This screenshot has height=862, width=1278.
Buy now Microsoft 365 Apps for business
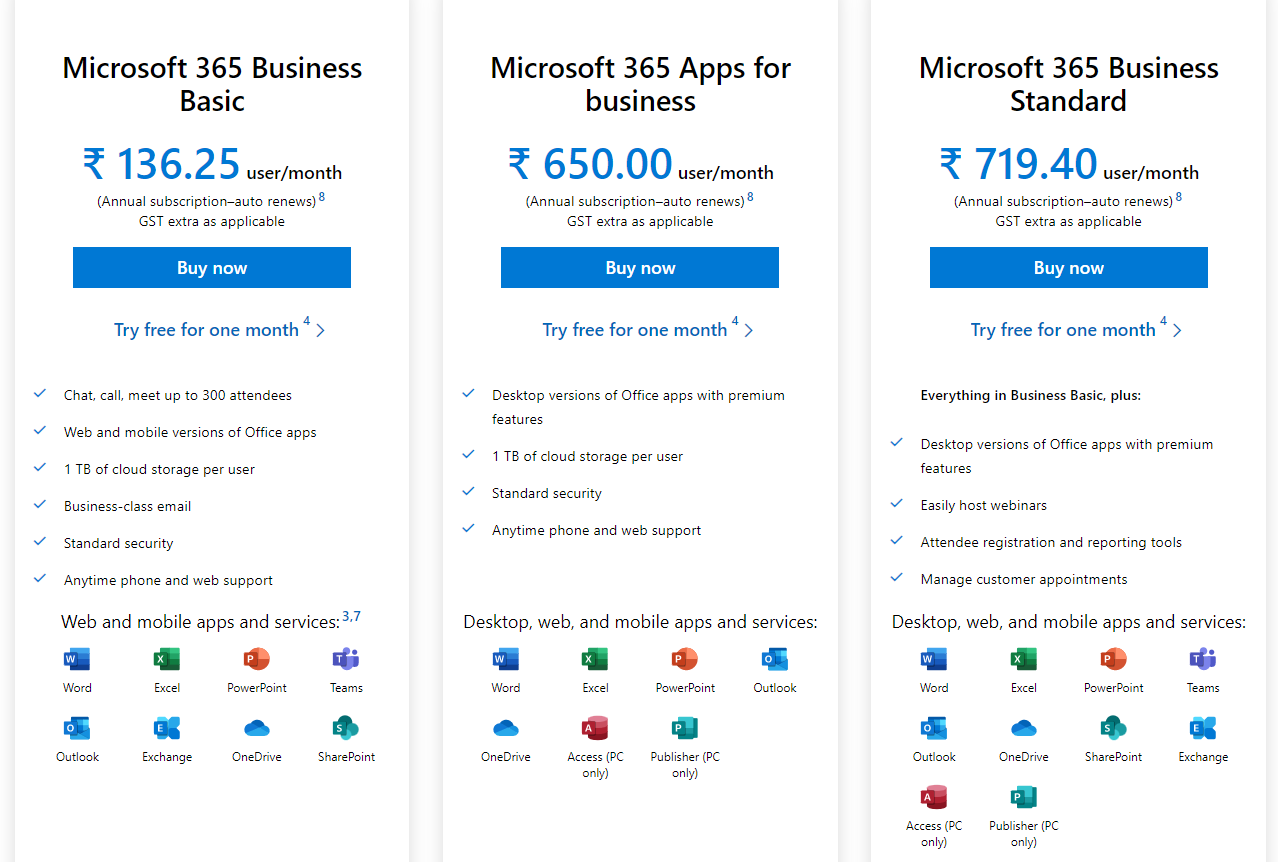(640, 268)
